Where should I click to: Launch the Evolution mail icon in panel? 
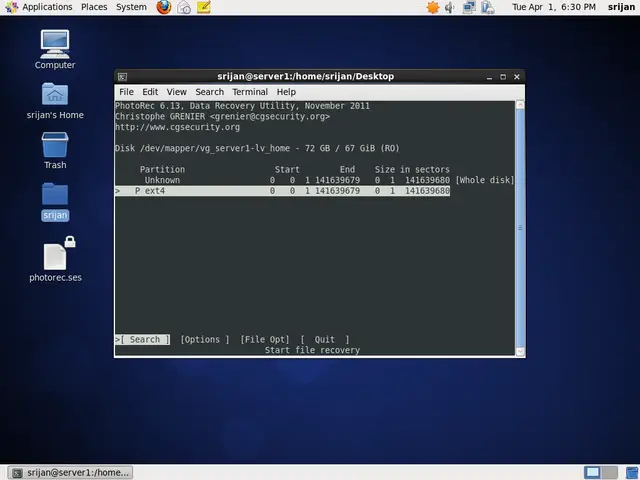pos(184,7)
